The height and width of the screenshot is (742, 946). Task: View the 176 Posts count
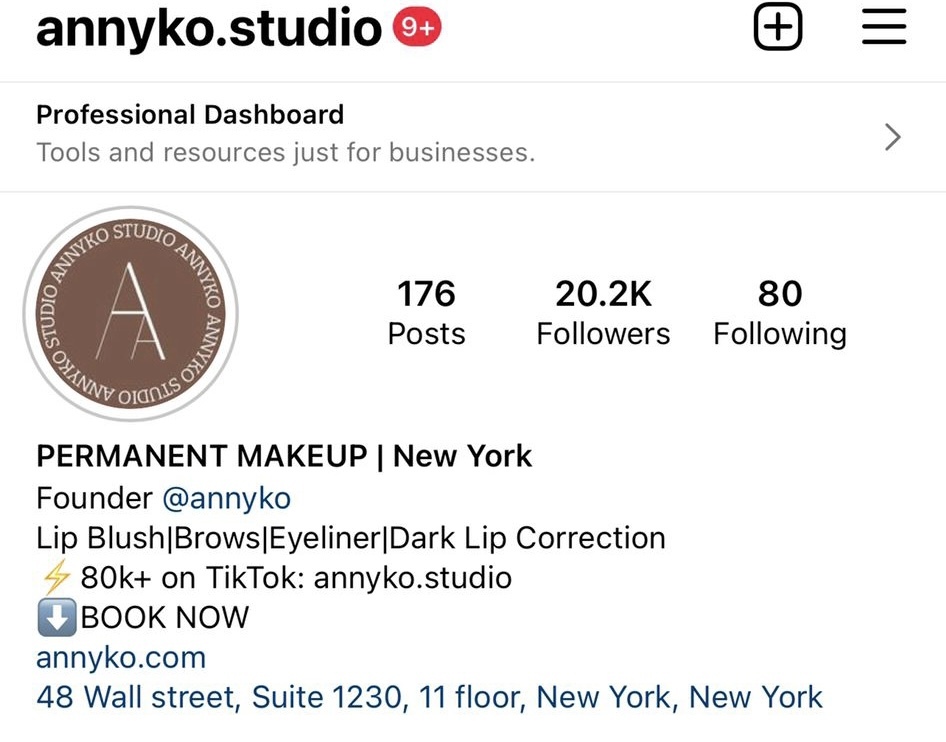click(x=427, y=313)
